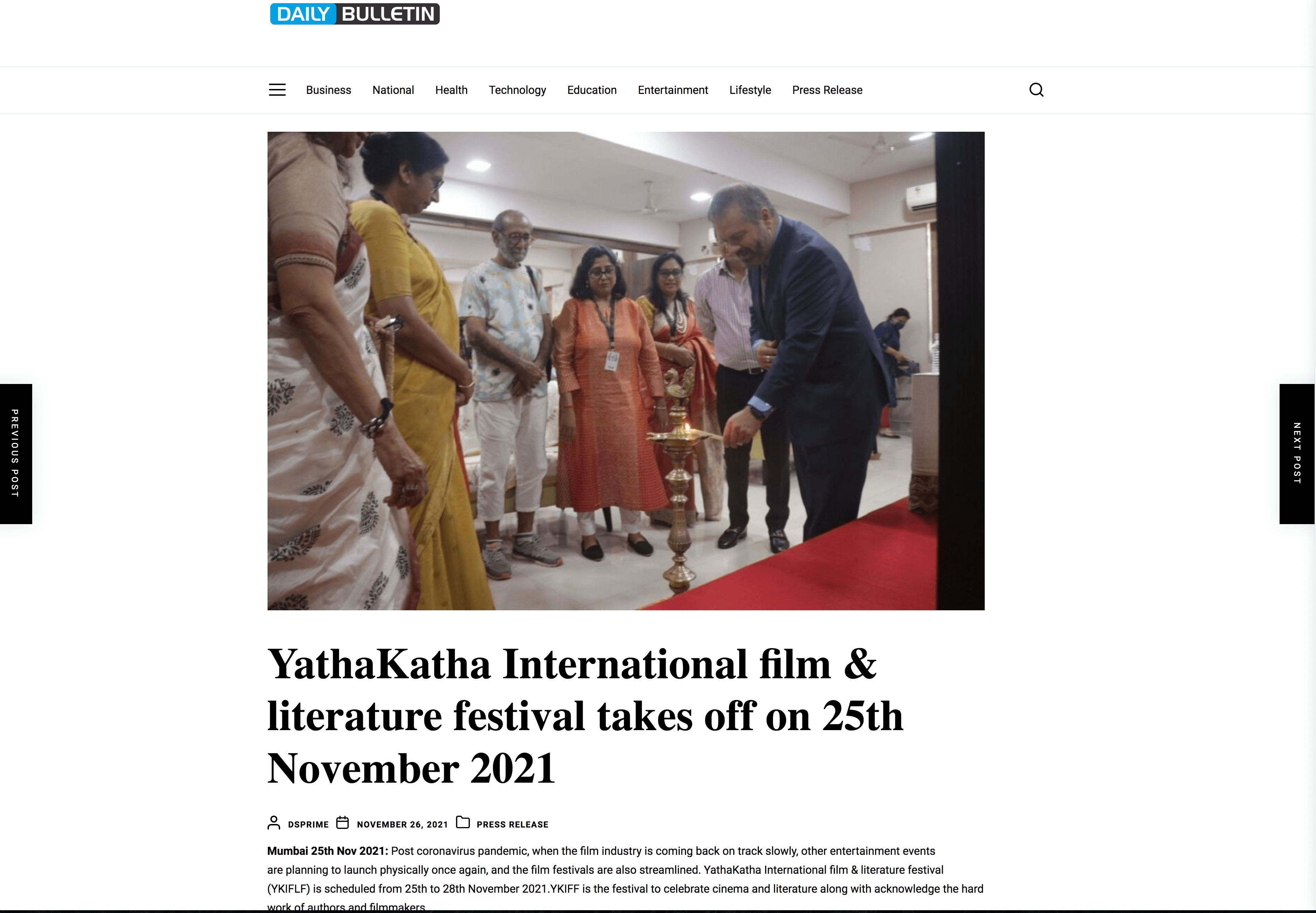Open Education category
1316x913 pixels.
pyautogui.click(x=592, y=90)
